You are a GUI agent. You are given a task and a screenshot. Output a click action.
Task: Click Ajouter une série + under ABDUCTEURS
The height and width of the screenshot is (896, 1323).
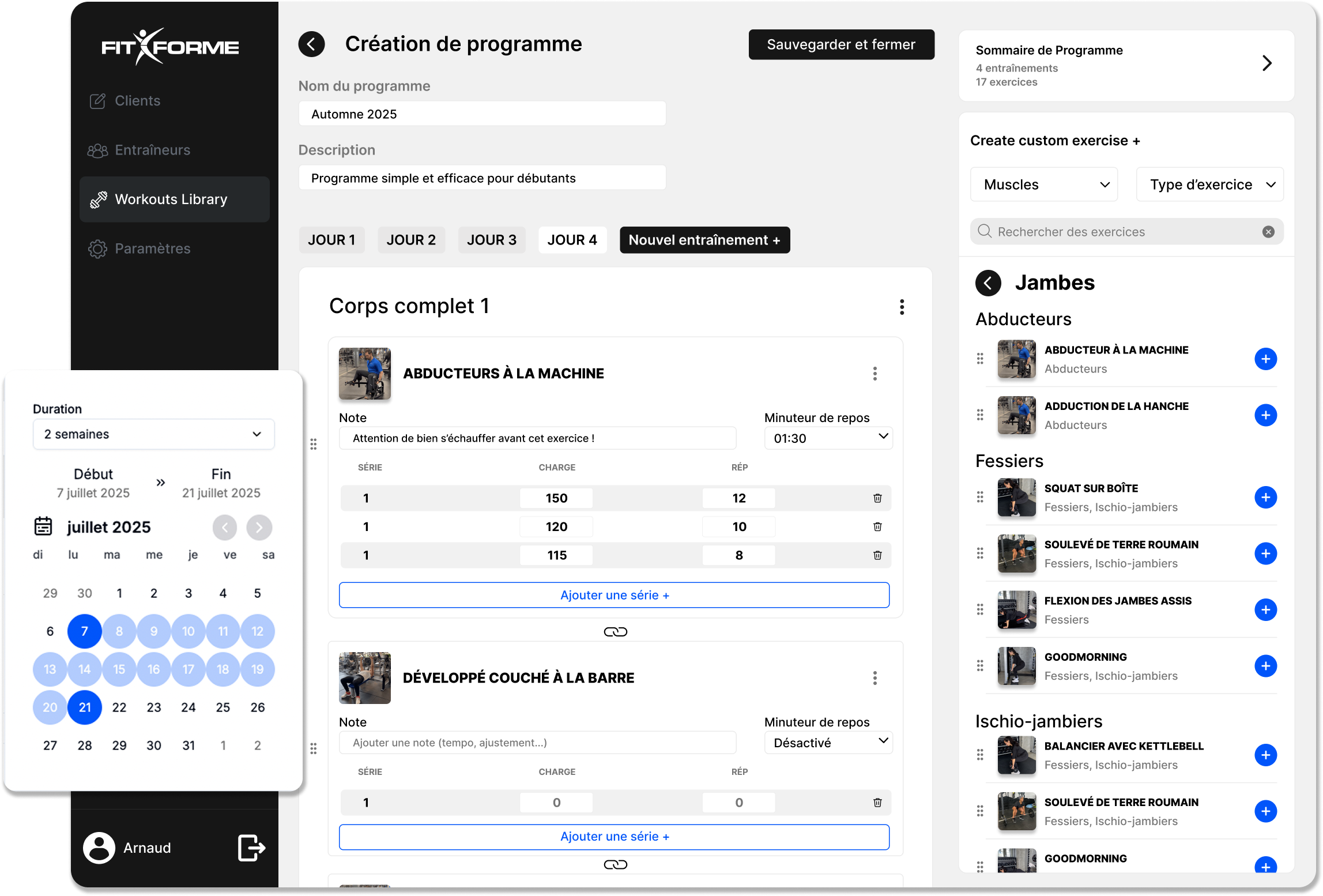tap(615, 595)
